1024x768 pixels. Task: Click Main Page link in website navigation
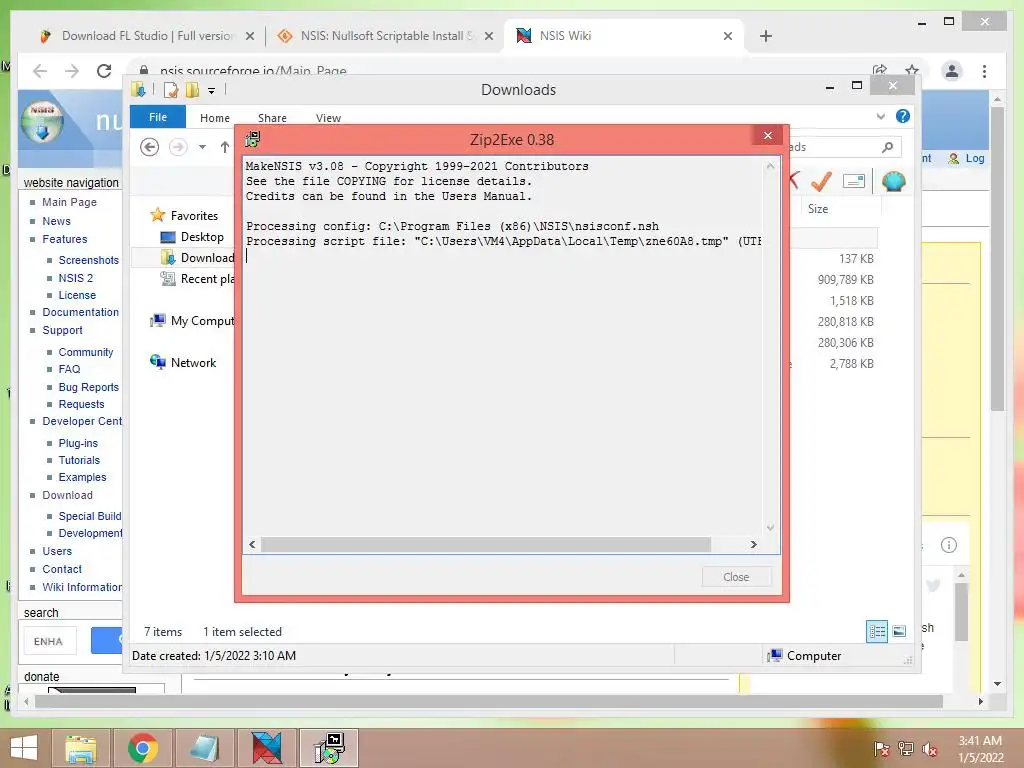[x=69, y=202]
